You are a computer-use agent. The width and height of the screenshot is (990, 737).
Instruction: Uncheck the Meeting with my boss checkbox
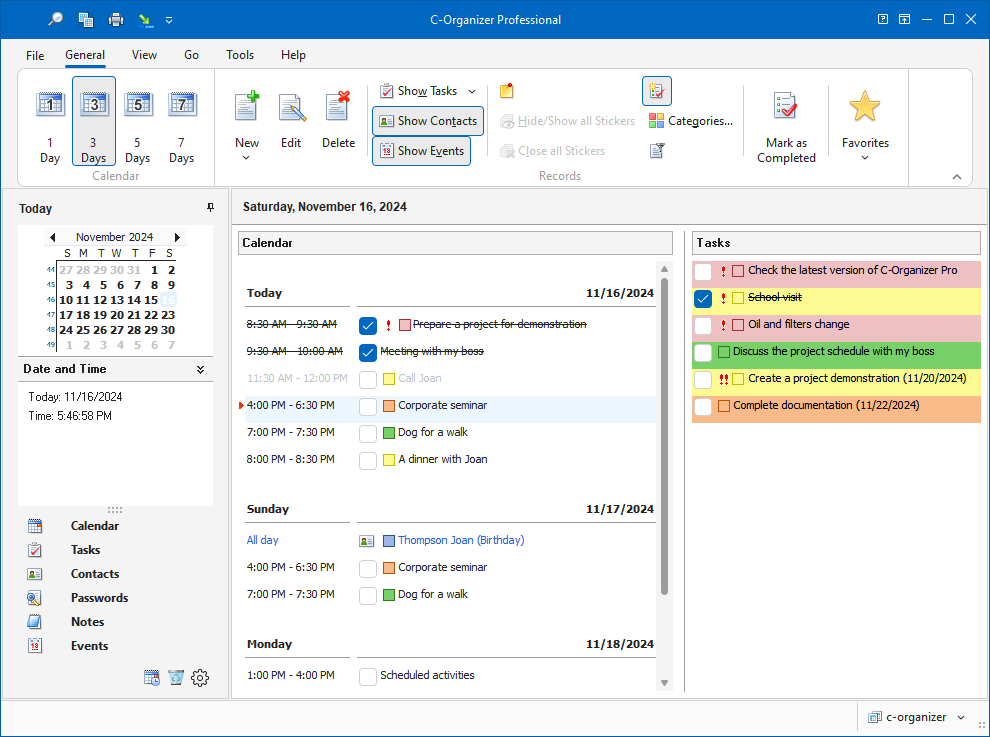pos(367,352)
